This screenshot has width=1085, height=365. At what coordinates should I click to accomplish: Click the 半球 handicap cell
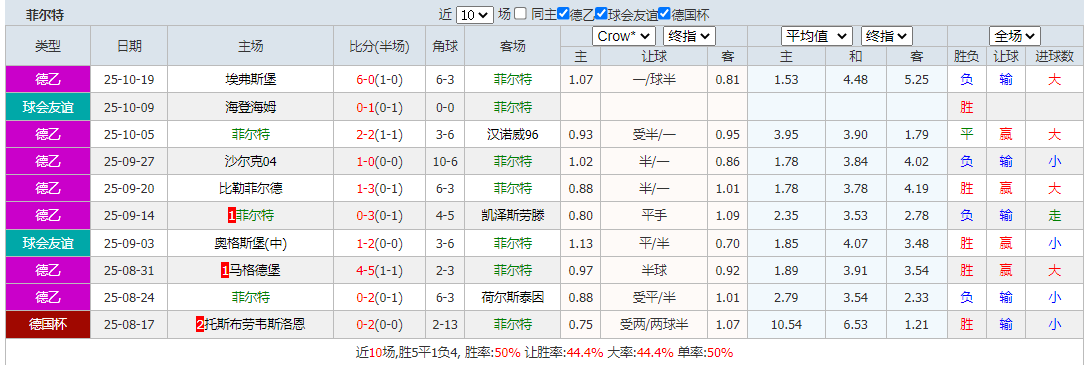tap(654, 269)
